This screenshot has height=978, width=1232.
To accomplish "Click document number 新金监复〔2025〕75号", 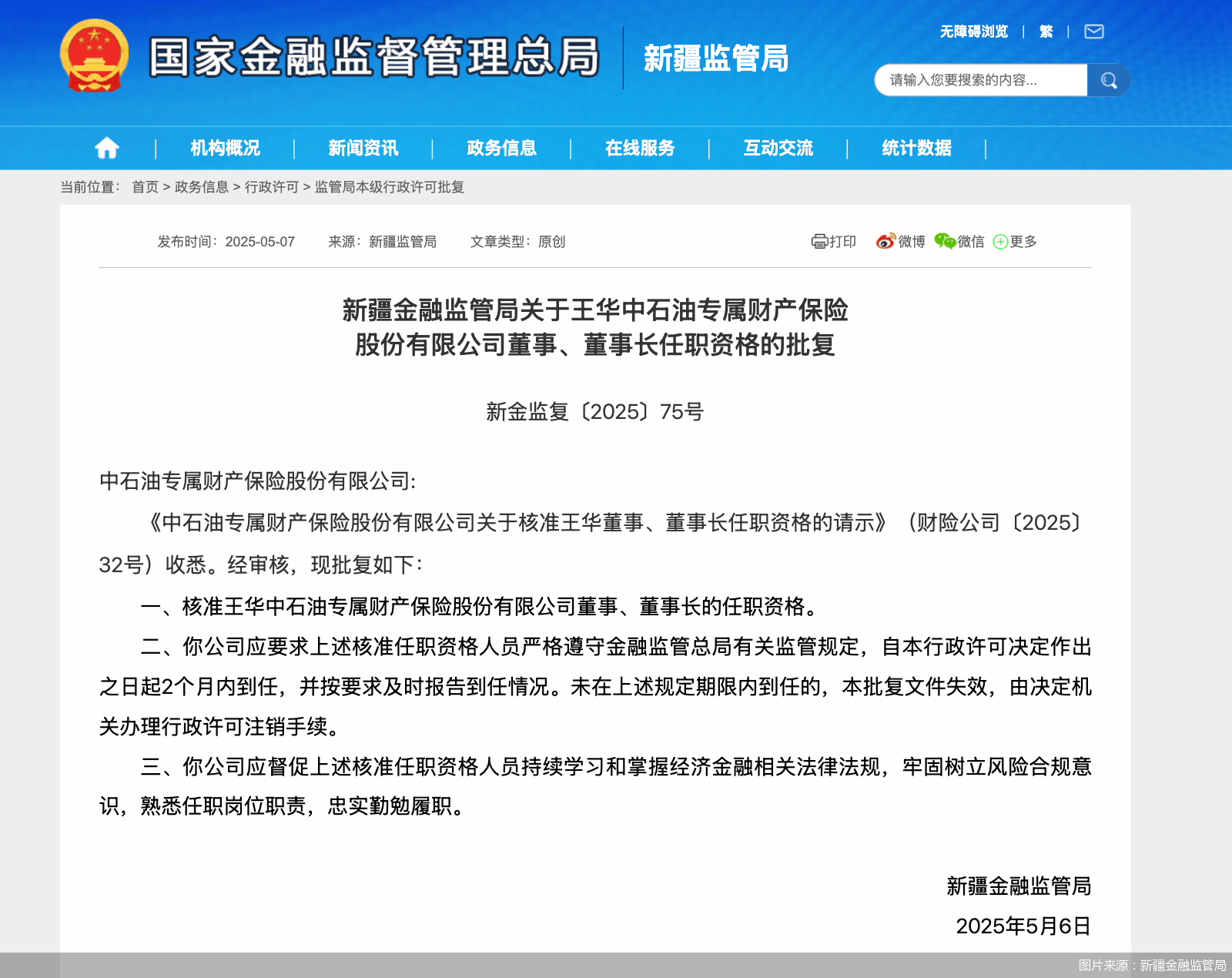I will pyautogui.click(x=595, y=412).
